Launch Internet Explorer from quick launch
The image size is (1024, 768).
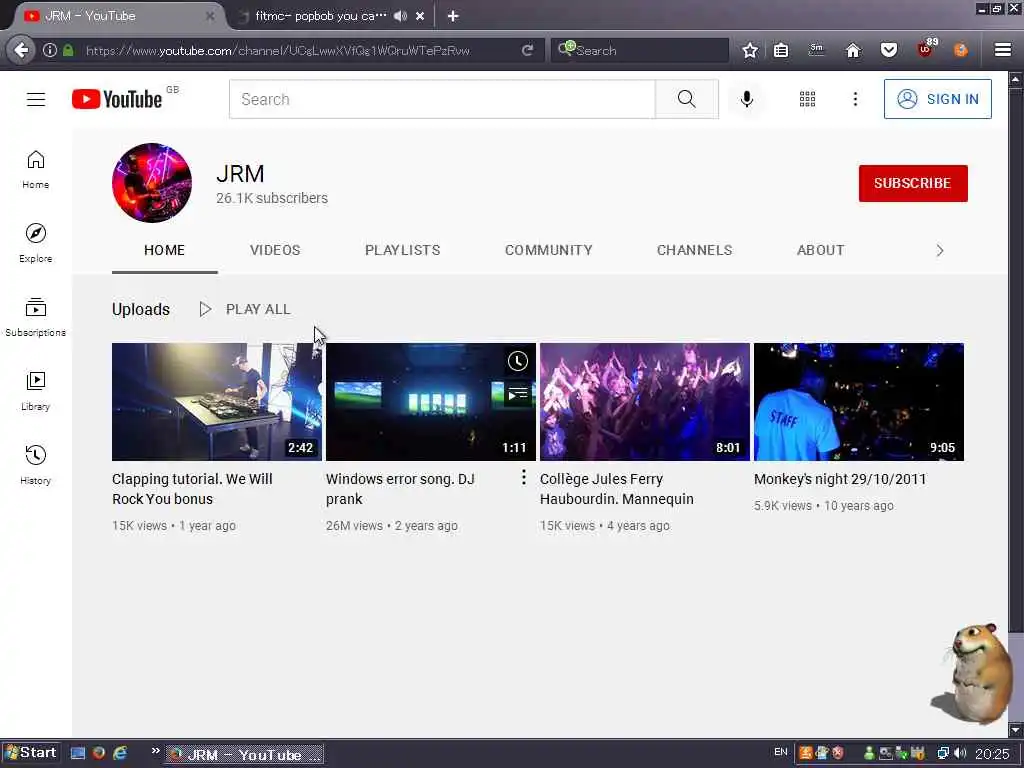(x=120, y=753)
